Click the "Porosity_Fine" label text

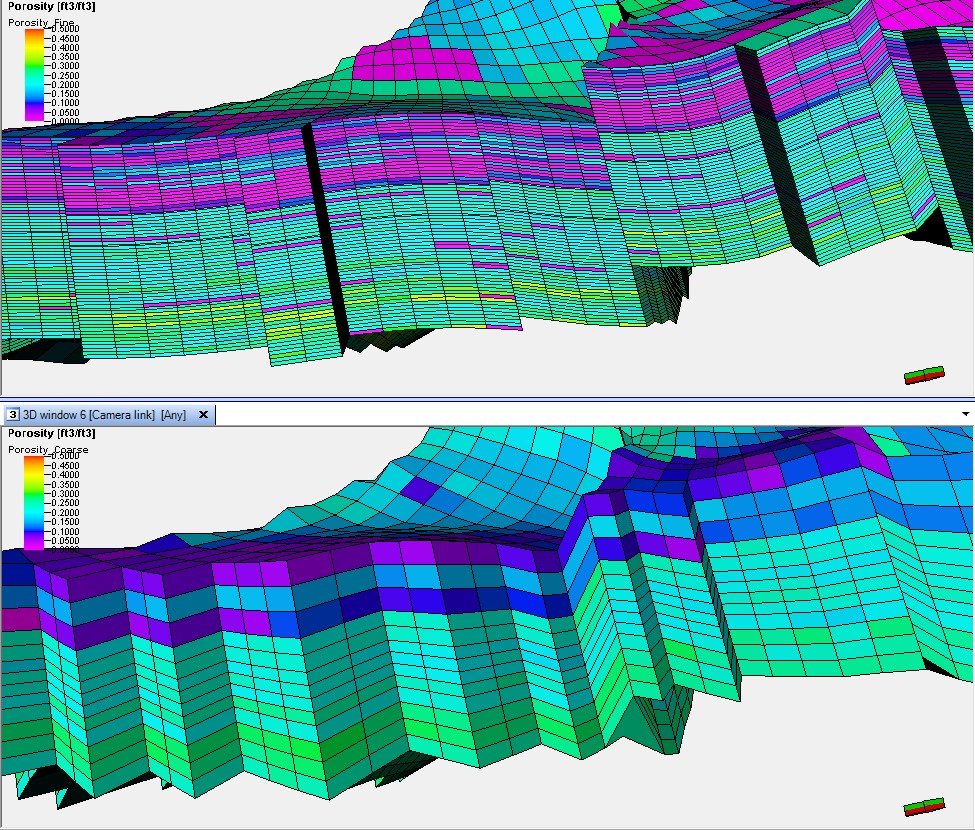pos(42,22)
